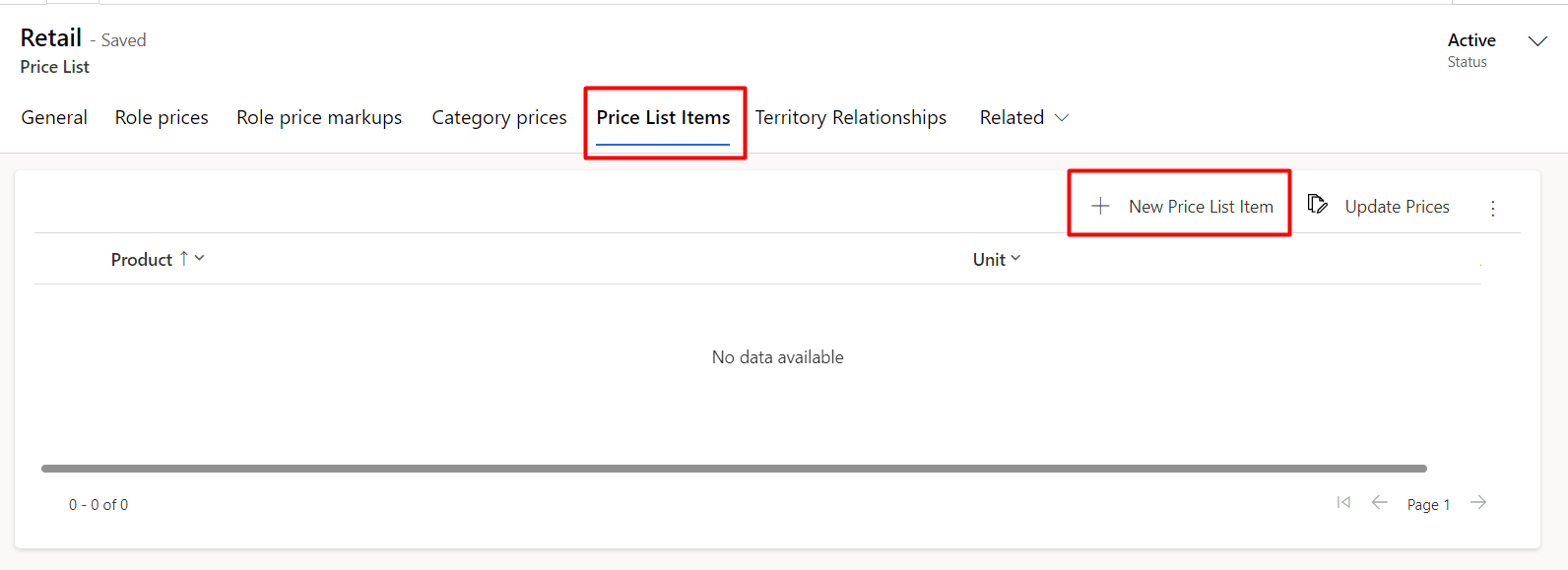Viewport: 1568px width, 570px height.
Task: Click the plus icon on New Price List Item
Action: coord(1099,206)
